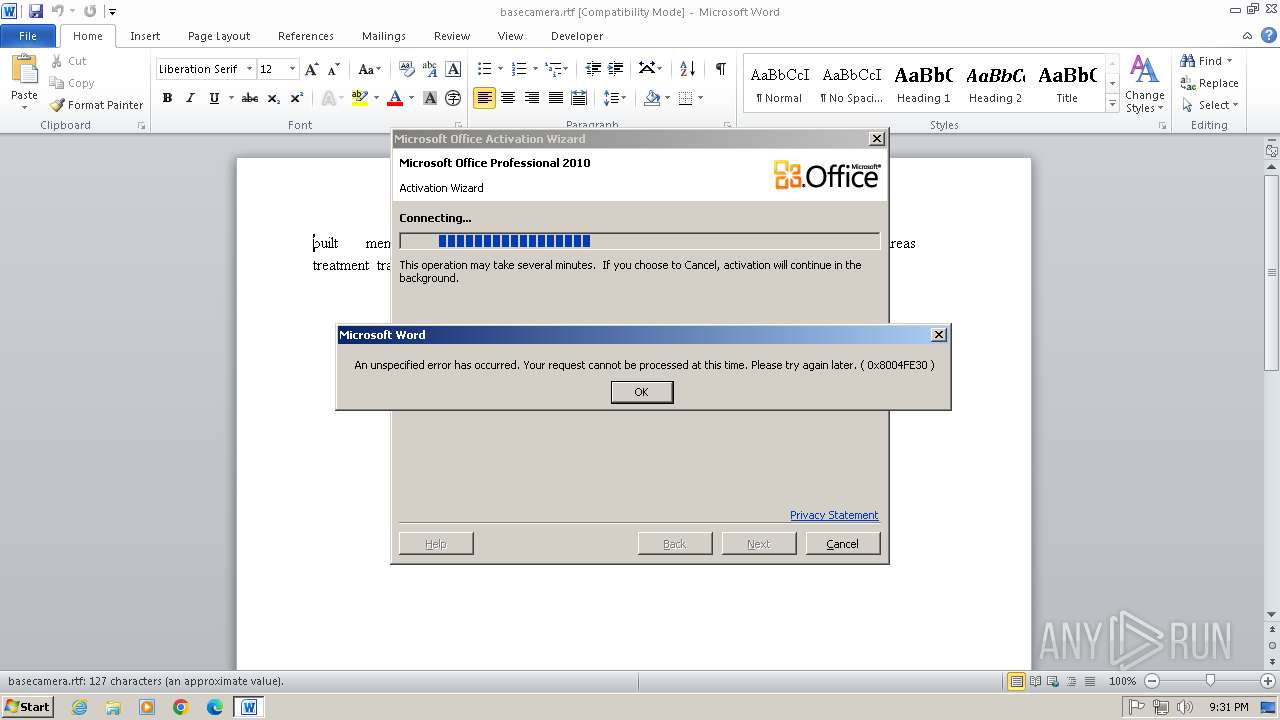The image size is (1280, 720).
Task: Open the Windows Start menu
Action: click(x=27, y=706)
